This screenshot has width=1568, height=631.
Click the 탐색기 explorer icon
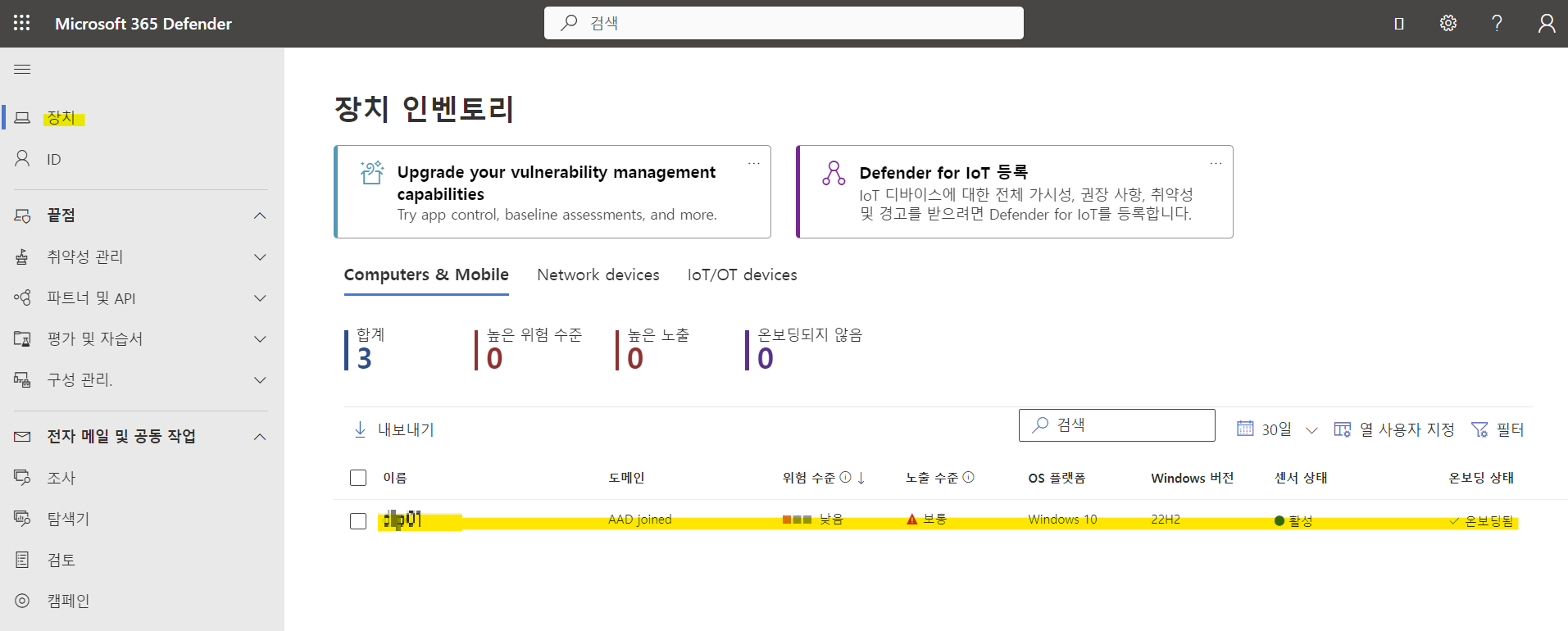22,518
